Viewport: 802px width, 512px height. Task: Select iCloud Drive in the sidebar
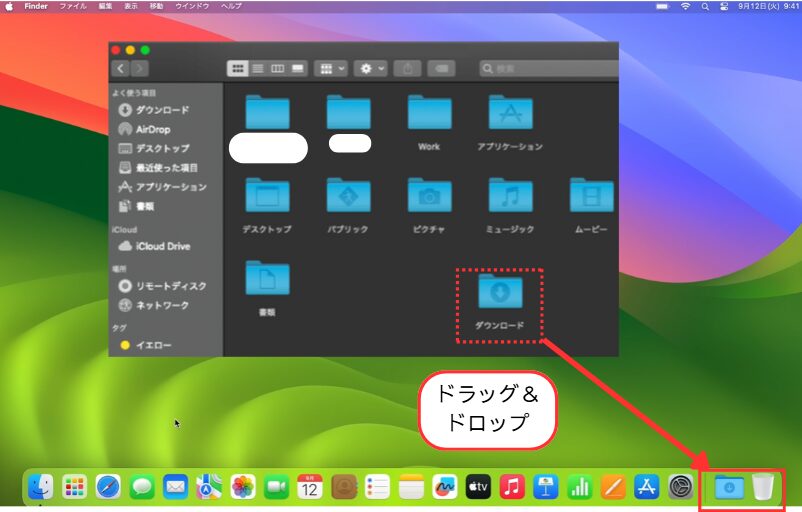pyautogui.click(x=162, y=246)
